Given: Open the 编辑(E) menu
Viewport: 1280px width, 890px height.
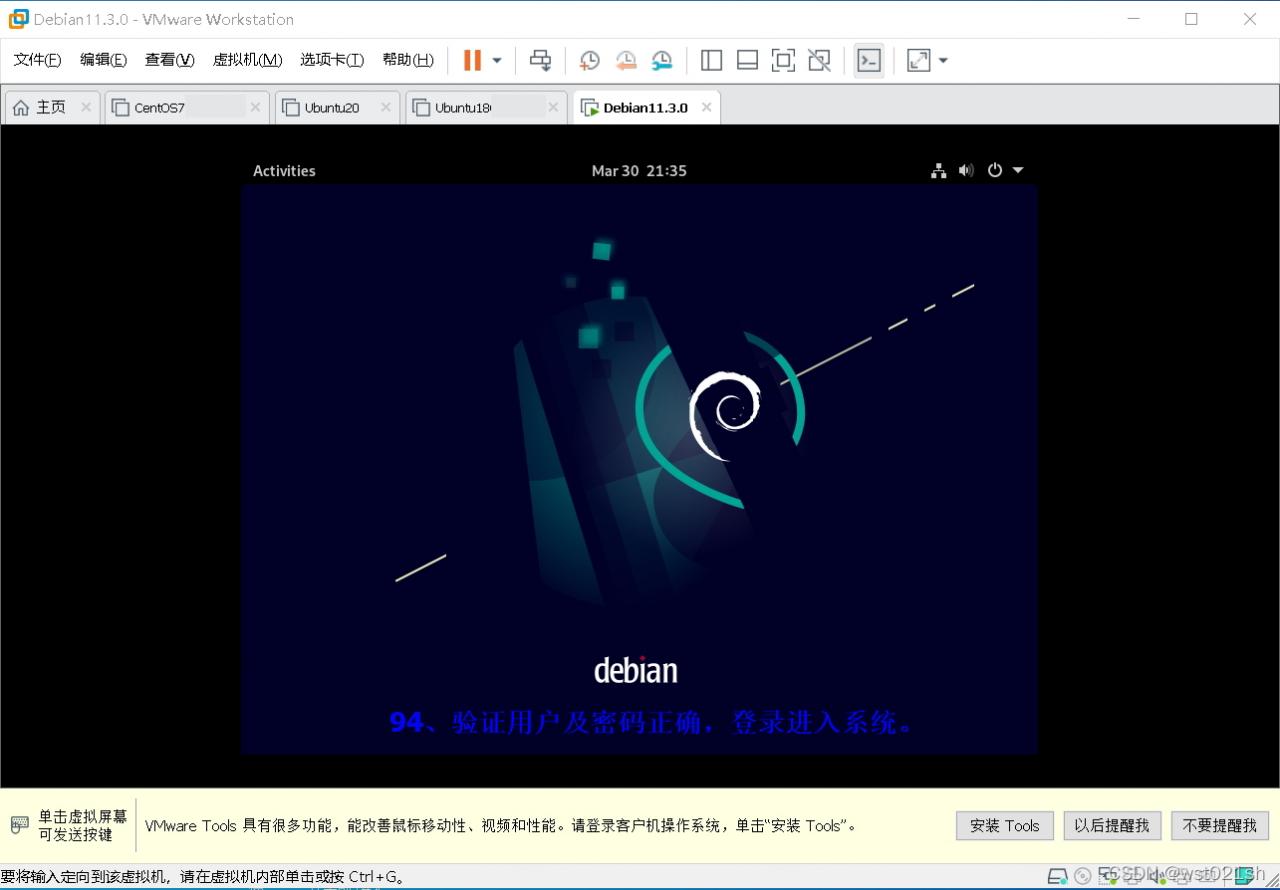Looking at the screenshot, I should click(x=103, y=60).
